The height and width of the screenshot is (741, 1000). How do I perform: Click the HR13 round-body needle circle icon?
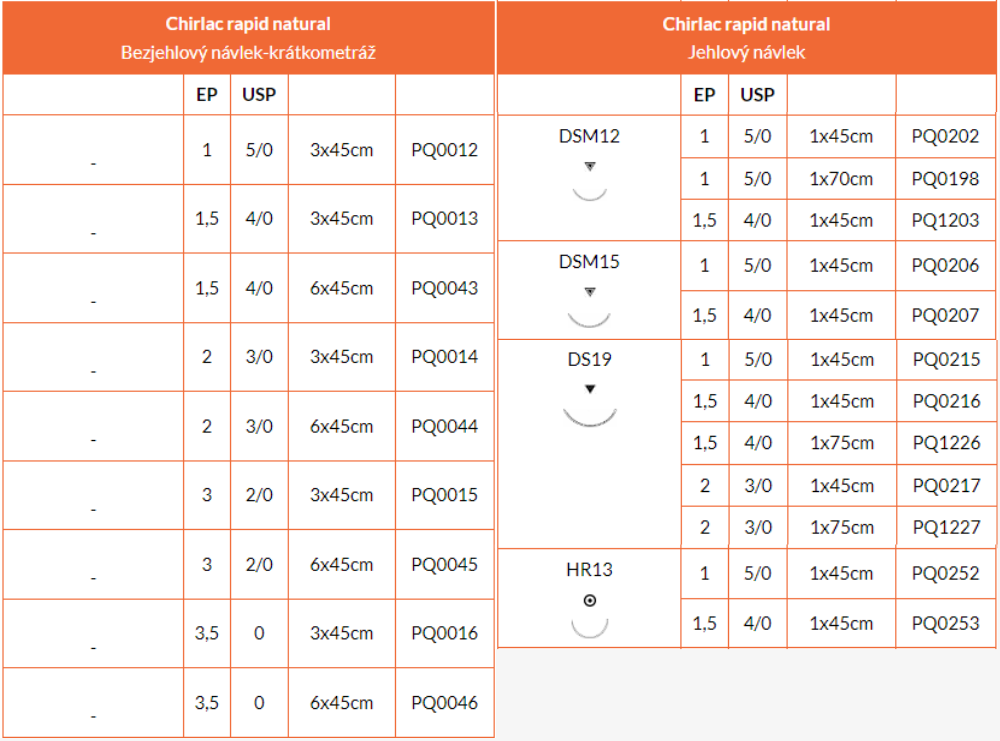pos(590,601)
